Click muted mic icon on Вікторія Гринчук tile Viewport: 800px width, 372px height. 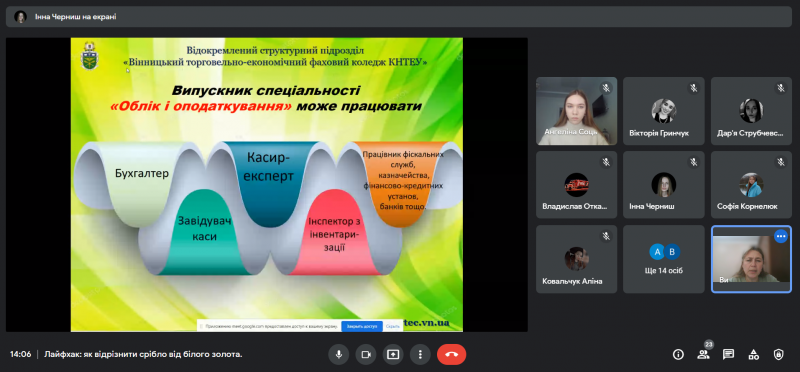click(693, 88)
